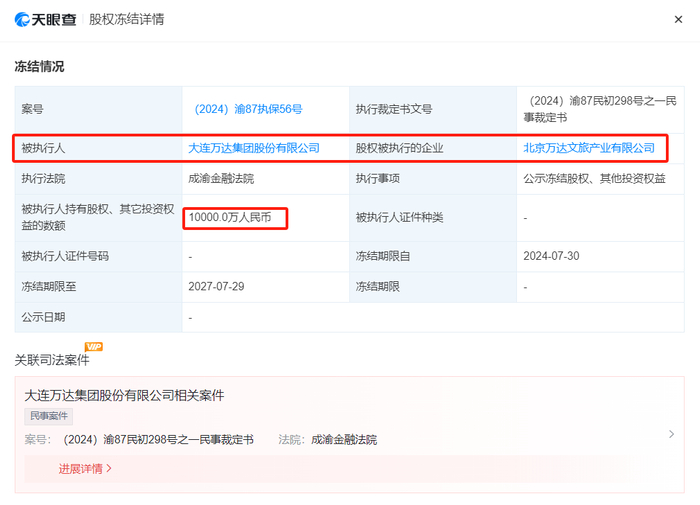Expand related case card right arrow
The width and height of the screenshot is (700, 505).
click(x=671, y=434)
